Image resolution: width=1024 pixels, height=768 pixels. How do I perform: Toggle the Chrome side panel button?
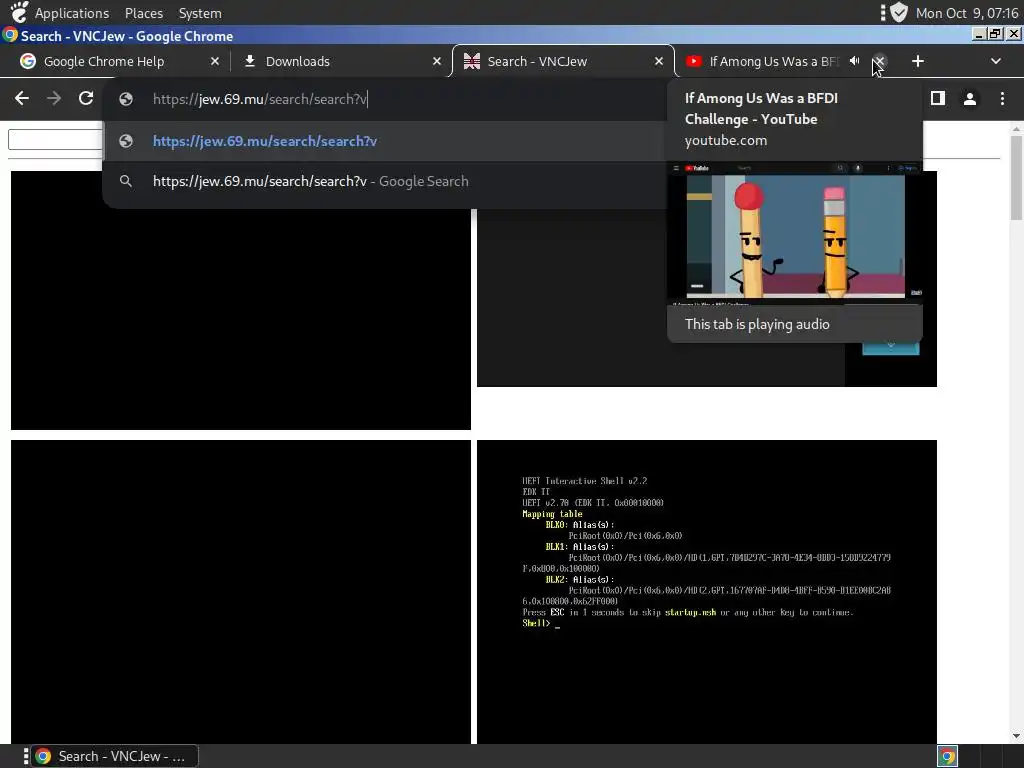[x=938, y=99]
